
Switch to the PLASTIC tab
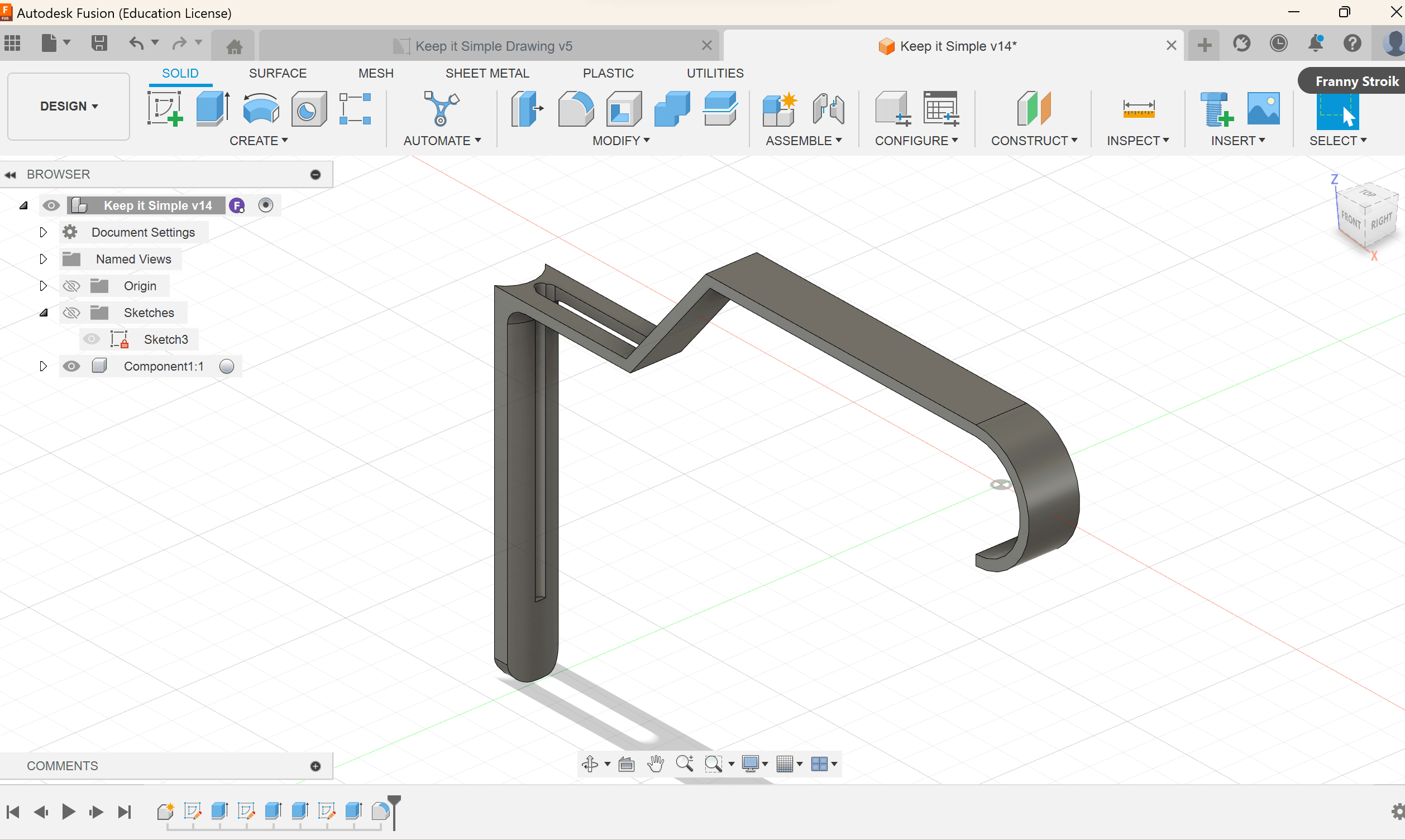[608, 73]
